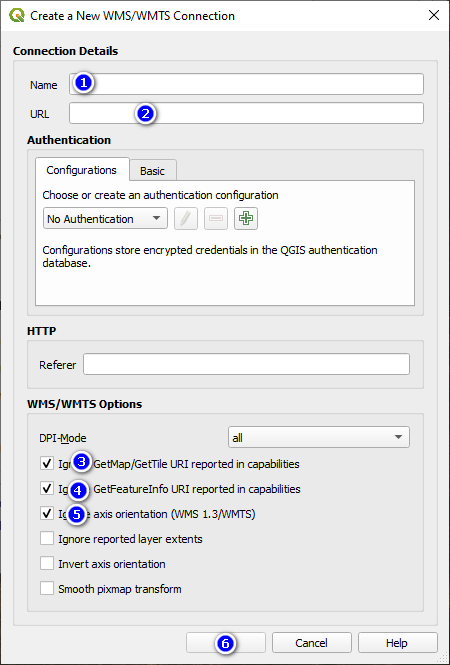This screenshot has width=450, height=665.
Task: Select the Configurations tab
Action: (82, 170)
